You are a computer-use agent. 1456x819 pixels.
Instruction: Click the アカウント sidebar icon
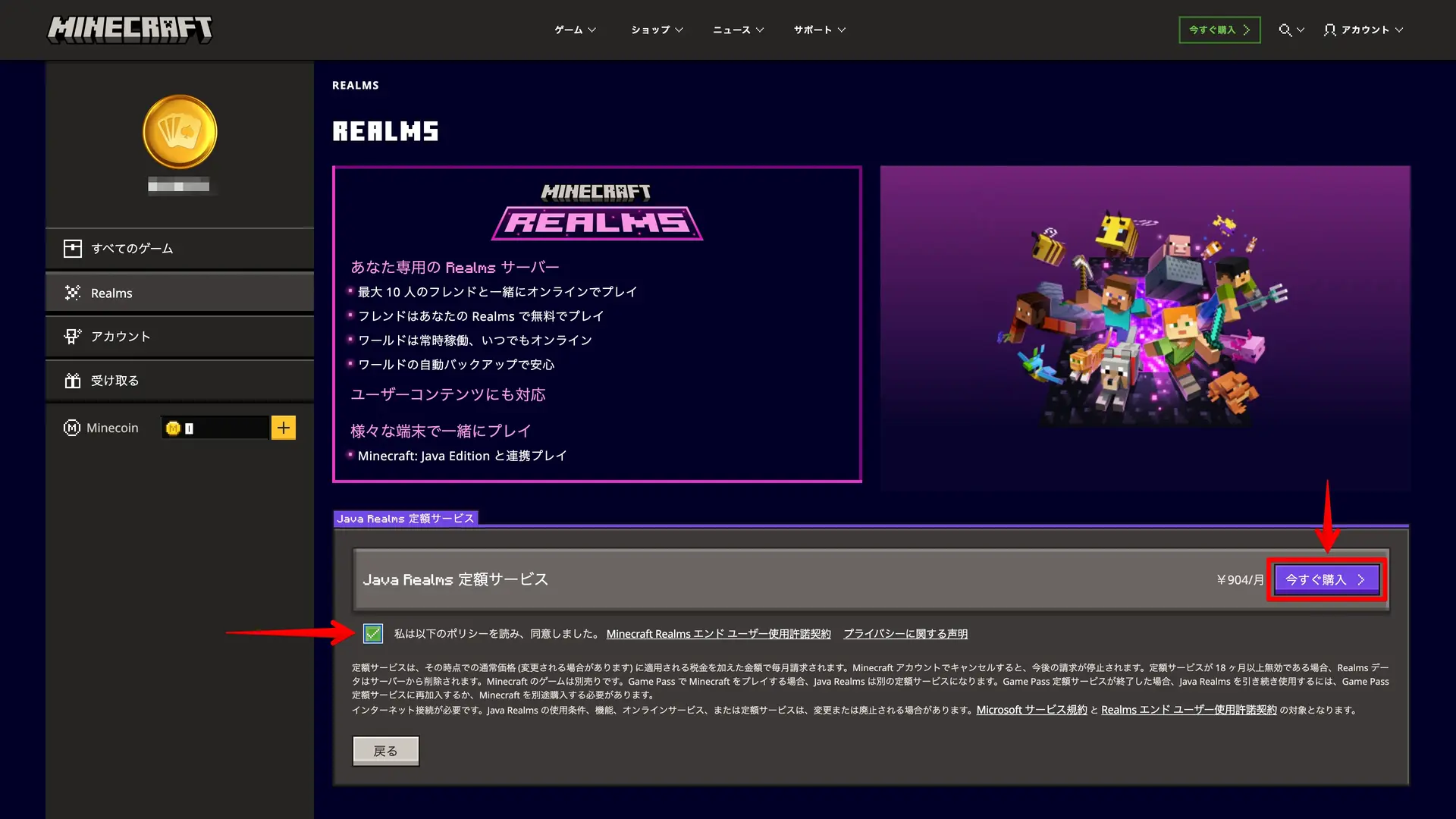[x=73, y=337]
